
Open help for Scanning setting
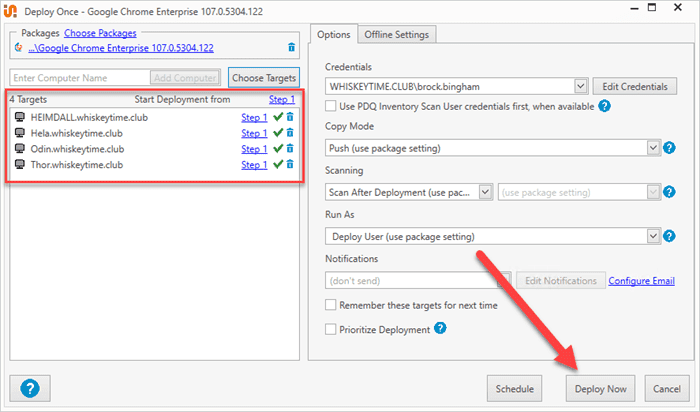(x=669, y=192)
